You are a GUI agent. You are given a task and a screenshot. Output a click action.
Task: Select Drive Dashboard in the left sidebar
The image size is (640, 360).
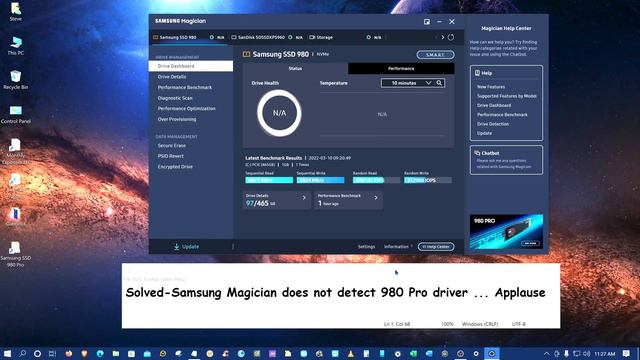tap(191, 66)
